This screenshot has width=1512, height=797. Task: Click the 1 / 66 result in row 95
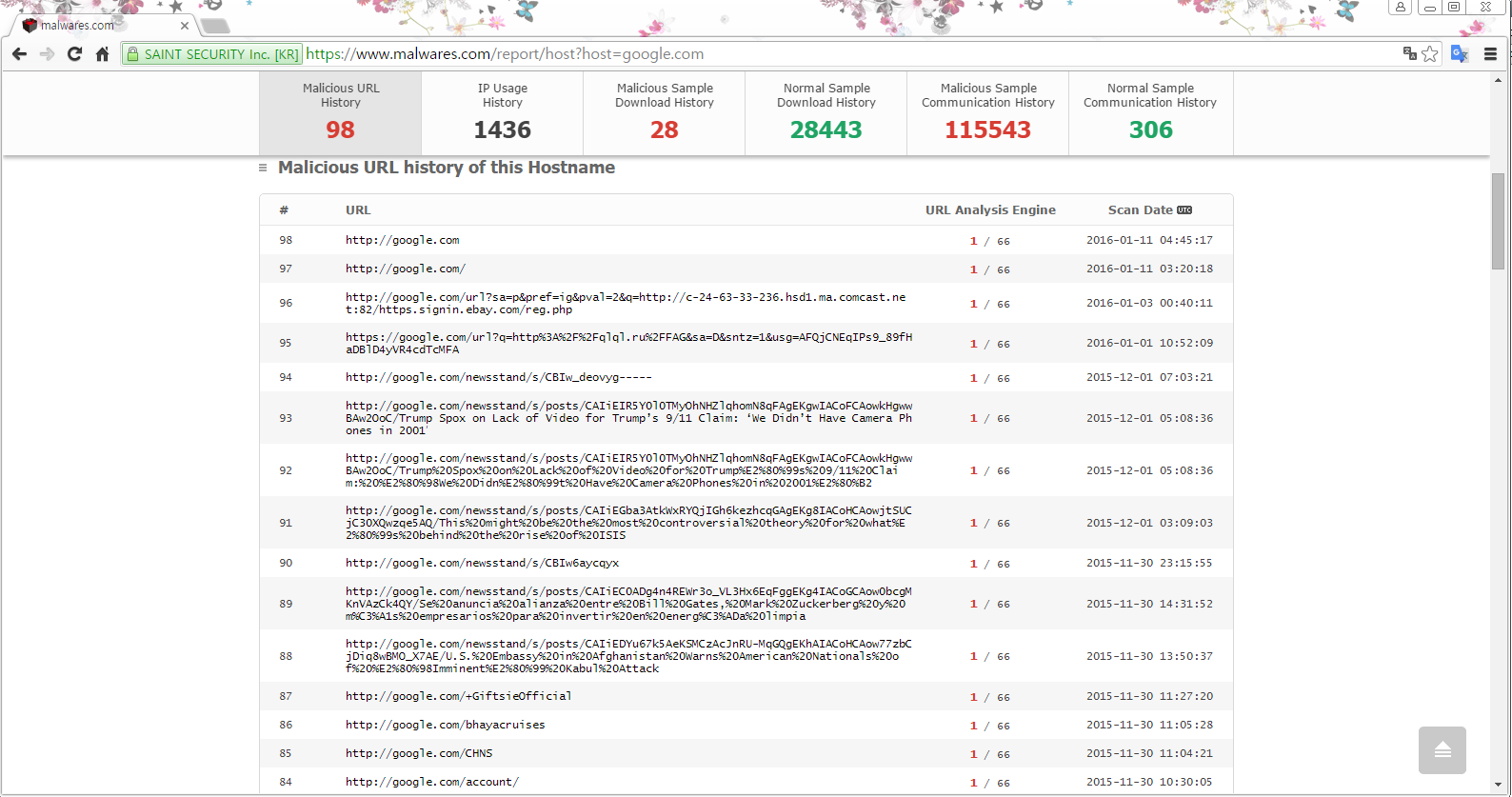(x=990, y=344)
